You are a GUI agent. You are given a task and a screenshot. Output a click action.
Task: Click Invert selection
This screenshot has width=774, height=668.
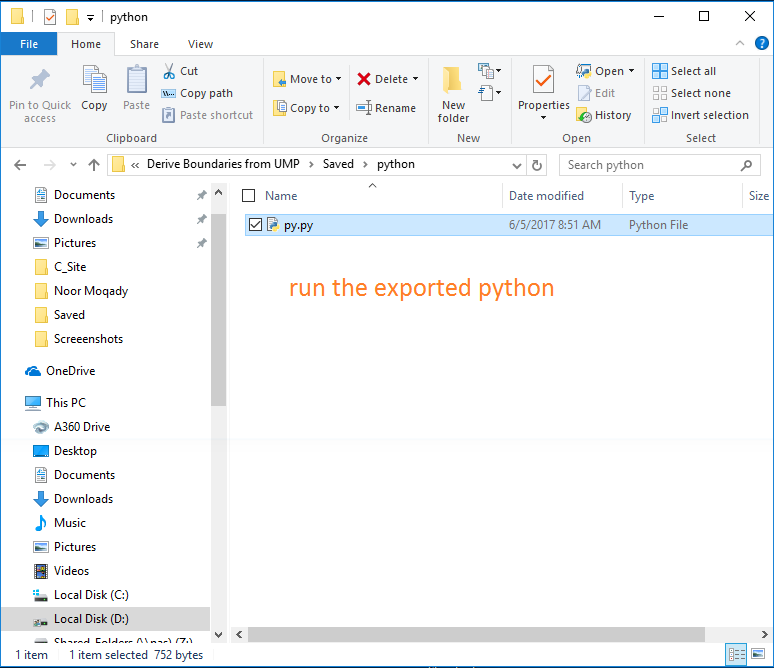click(700, 115)
